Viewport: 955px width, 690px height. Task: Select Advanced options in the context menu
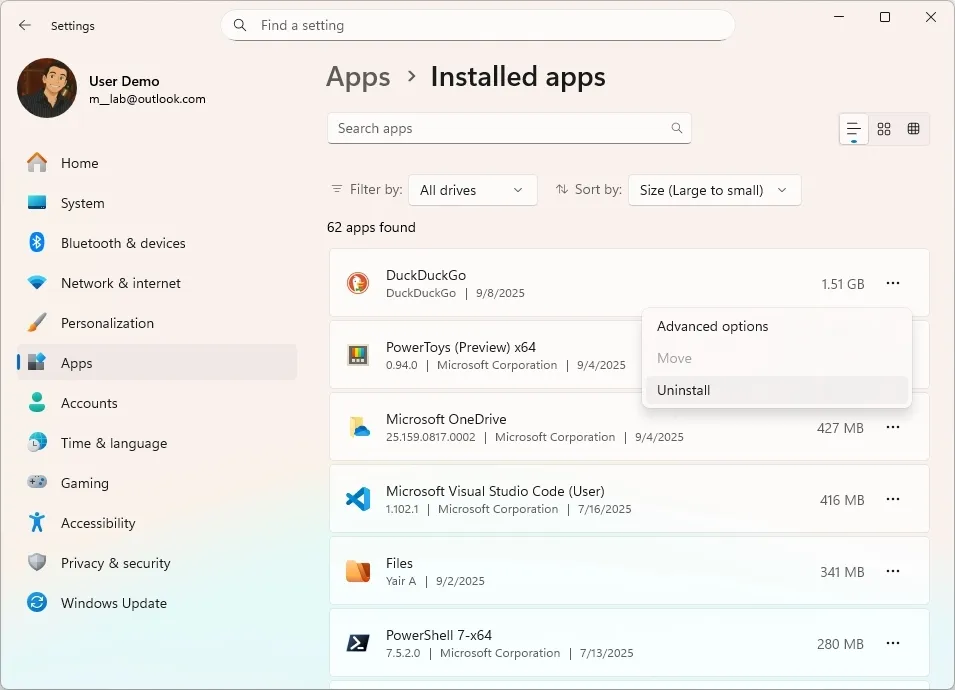click(x=712, y=326)
